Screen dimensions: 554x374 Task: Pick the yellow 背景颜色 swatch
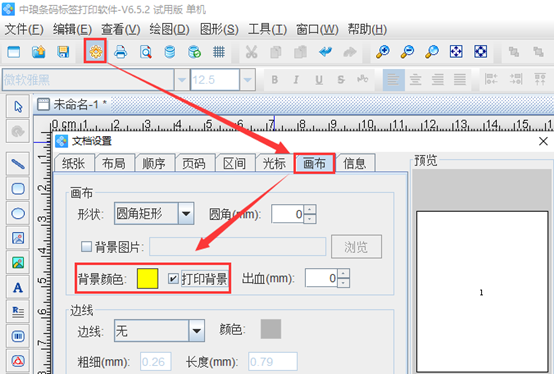(147, 278)
